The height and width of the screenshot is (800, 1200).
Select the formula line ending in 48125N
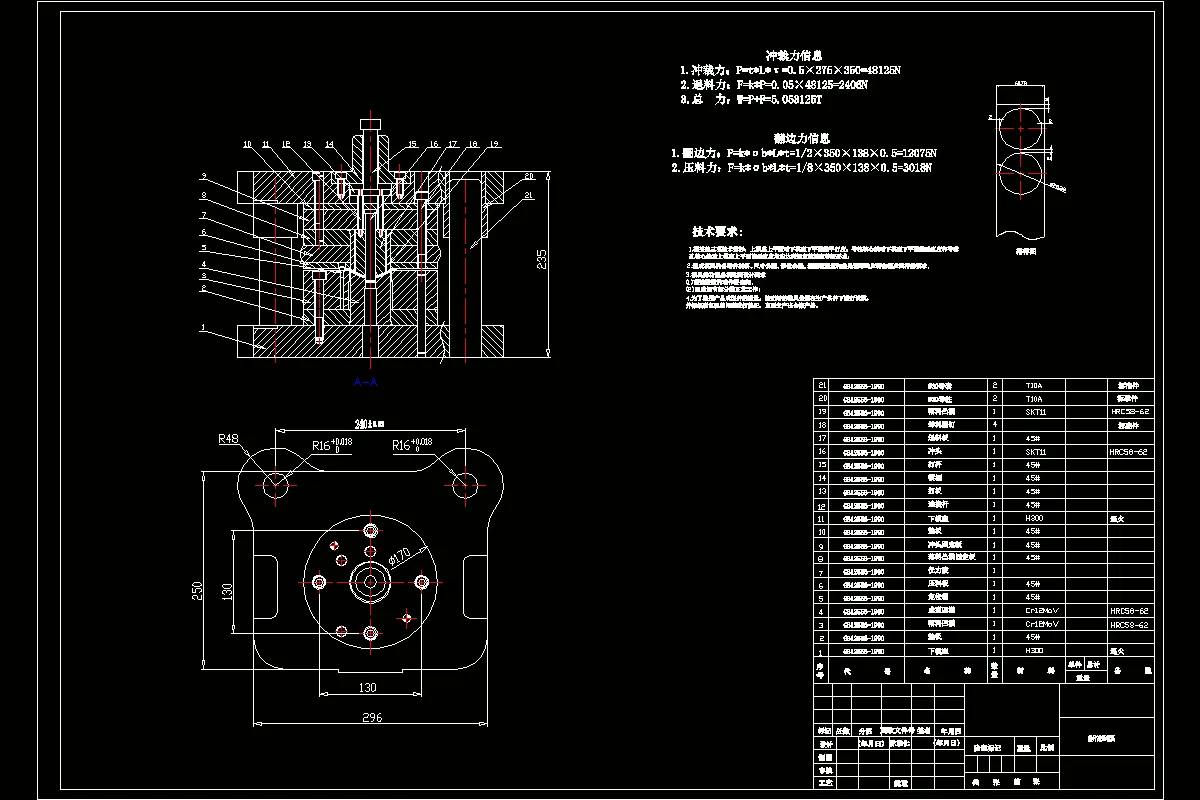click(x=790, y=71)
